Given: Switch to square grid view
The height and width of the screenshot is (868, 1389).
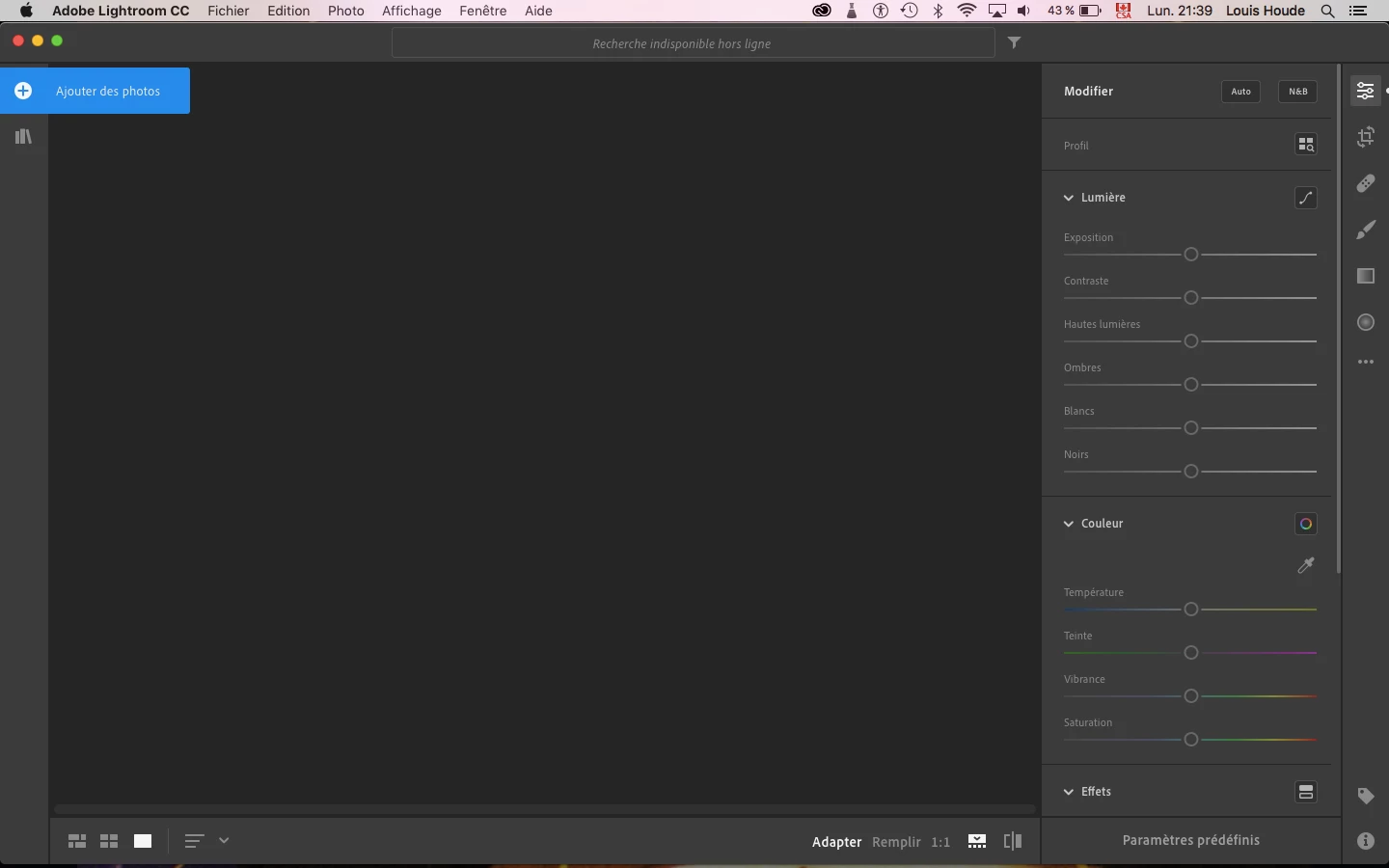Looking at the screenshot, I should (109, 841).
